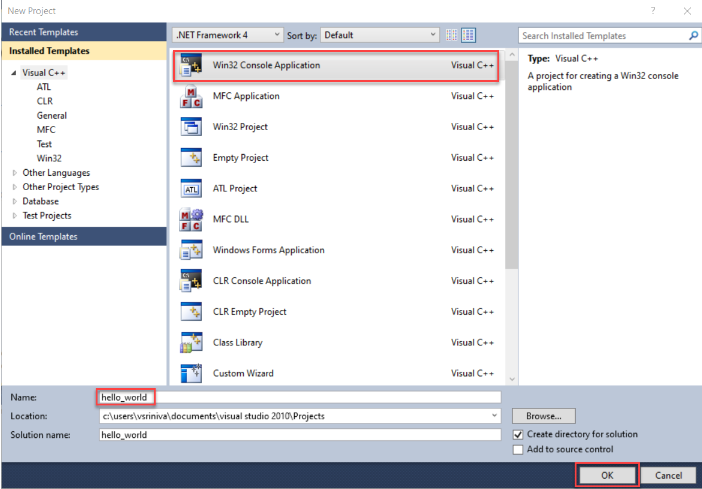Select Win32 under Visual C++

point(49,159)
